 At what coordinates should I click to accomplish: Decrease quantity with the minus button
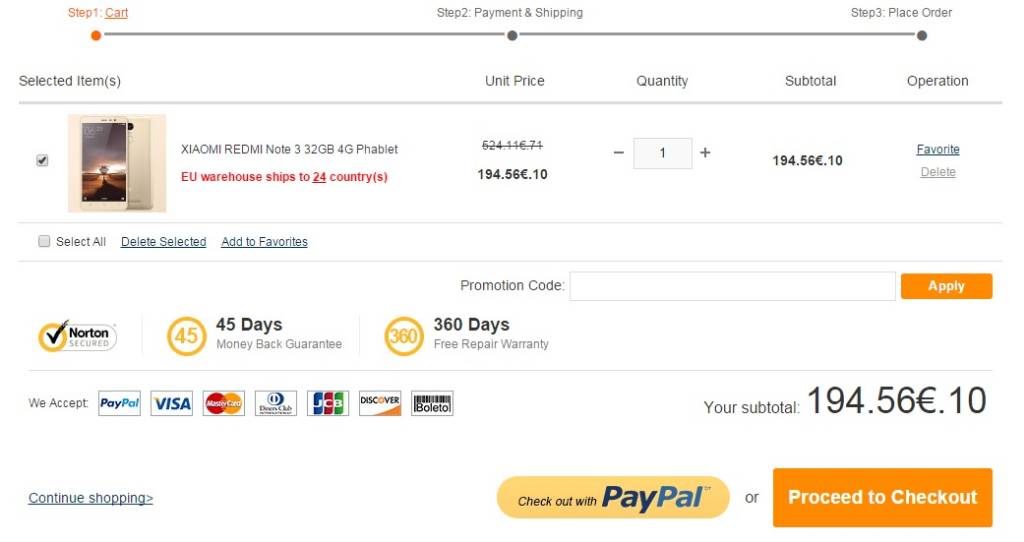tap(618, 153)
